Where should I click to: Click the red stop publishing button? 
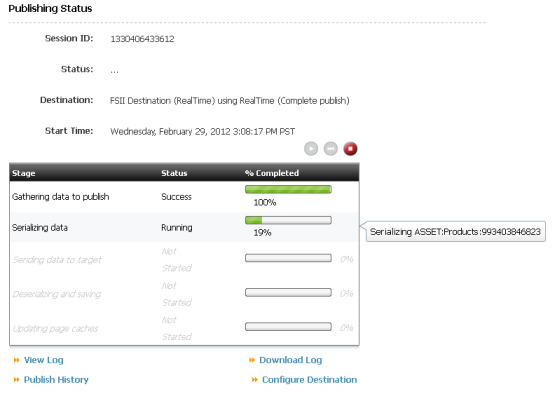(x=350, y=149)
